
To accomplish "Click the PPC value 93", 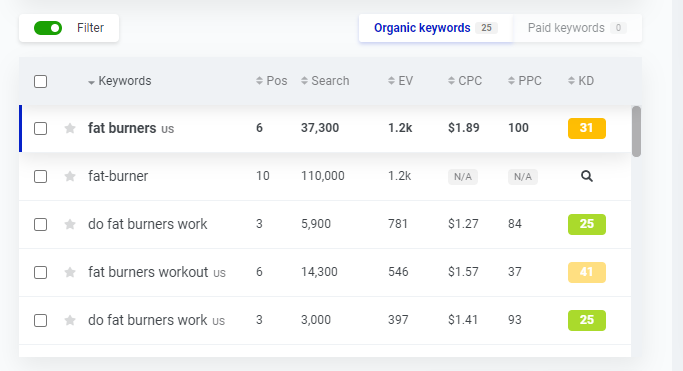I will pyautogui.click(x=515, y=320).
